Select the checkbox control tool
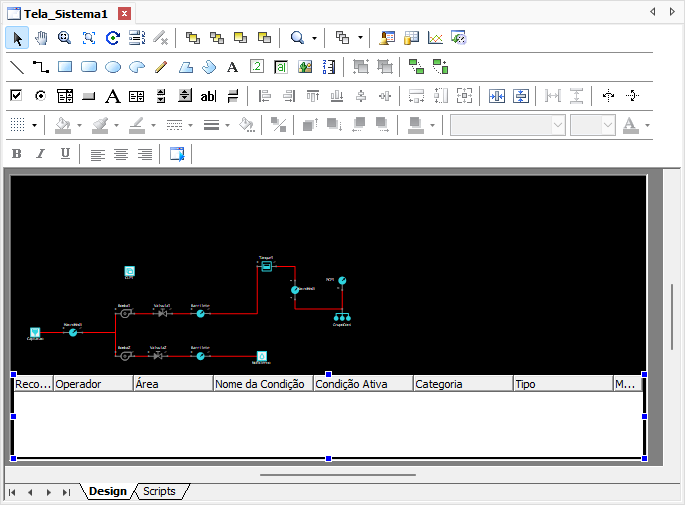685x505 pixels. point(16,96)
